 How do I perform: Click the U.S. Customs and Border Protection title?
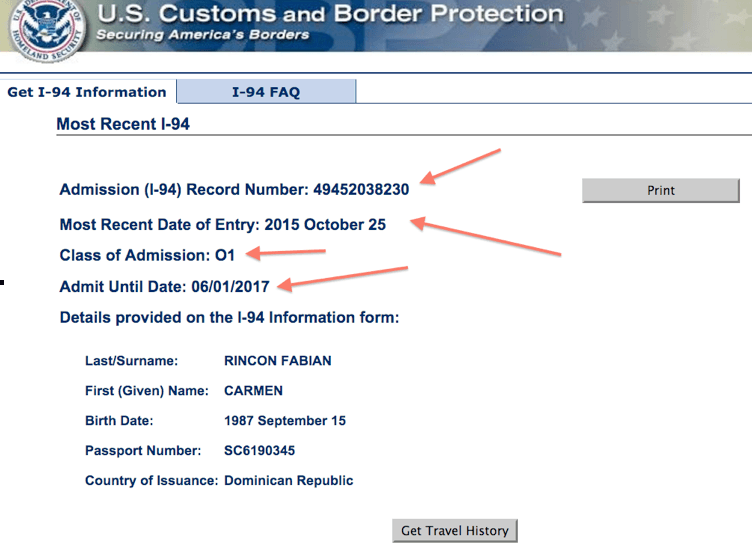click(330, 13)
